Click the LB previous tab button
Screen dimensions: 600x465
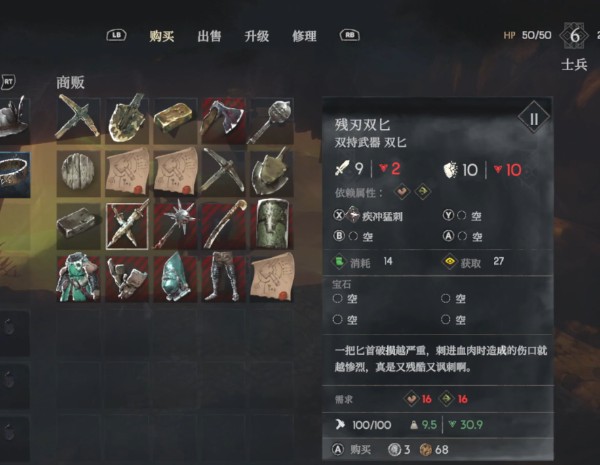[116, 35]
